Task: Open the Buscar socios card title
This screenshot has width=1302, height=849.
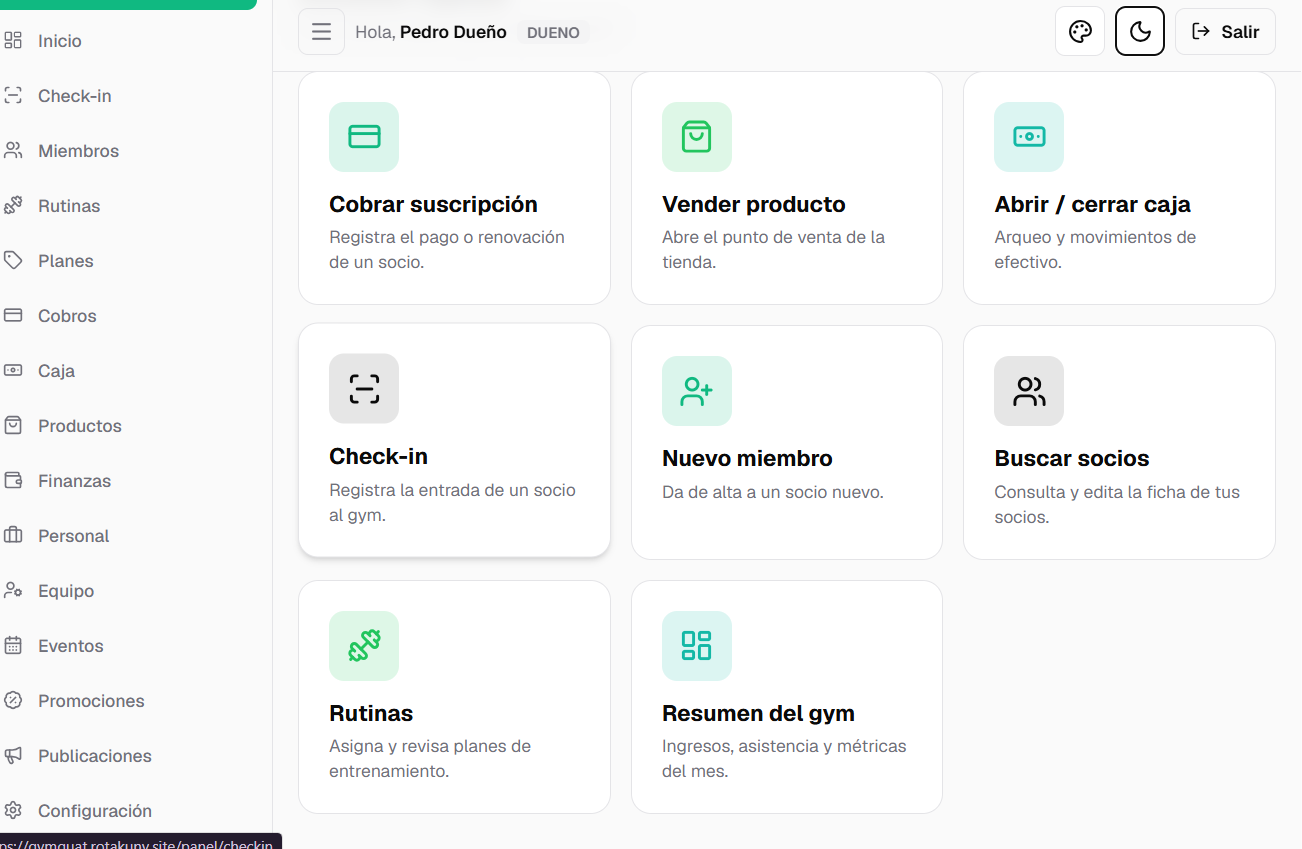Action: pos(1072,458)
